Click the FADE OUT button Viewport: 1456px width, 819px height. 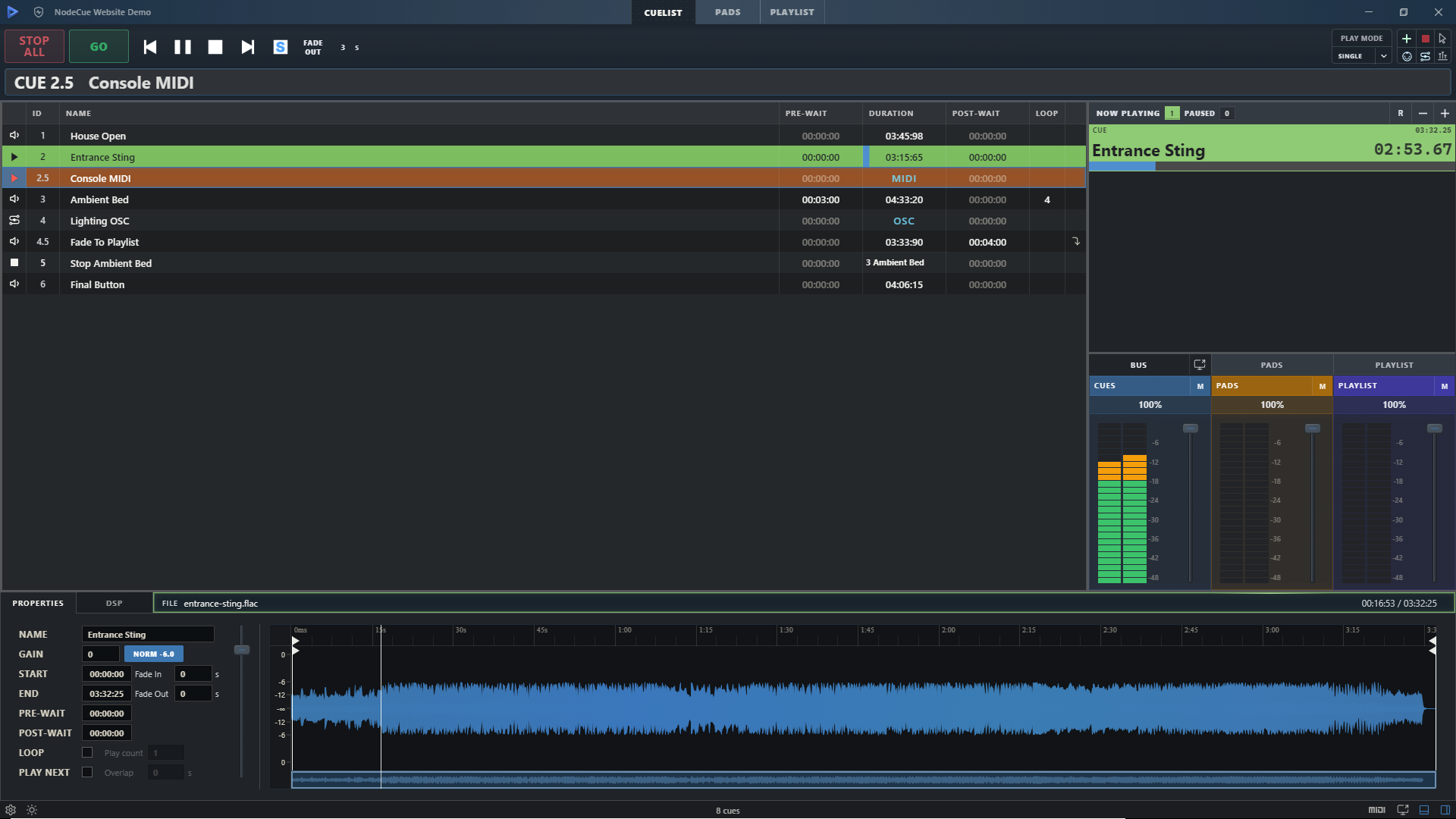[x=313, y=47]
